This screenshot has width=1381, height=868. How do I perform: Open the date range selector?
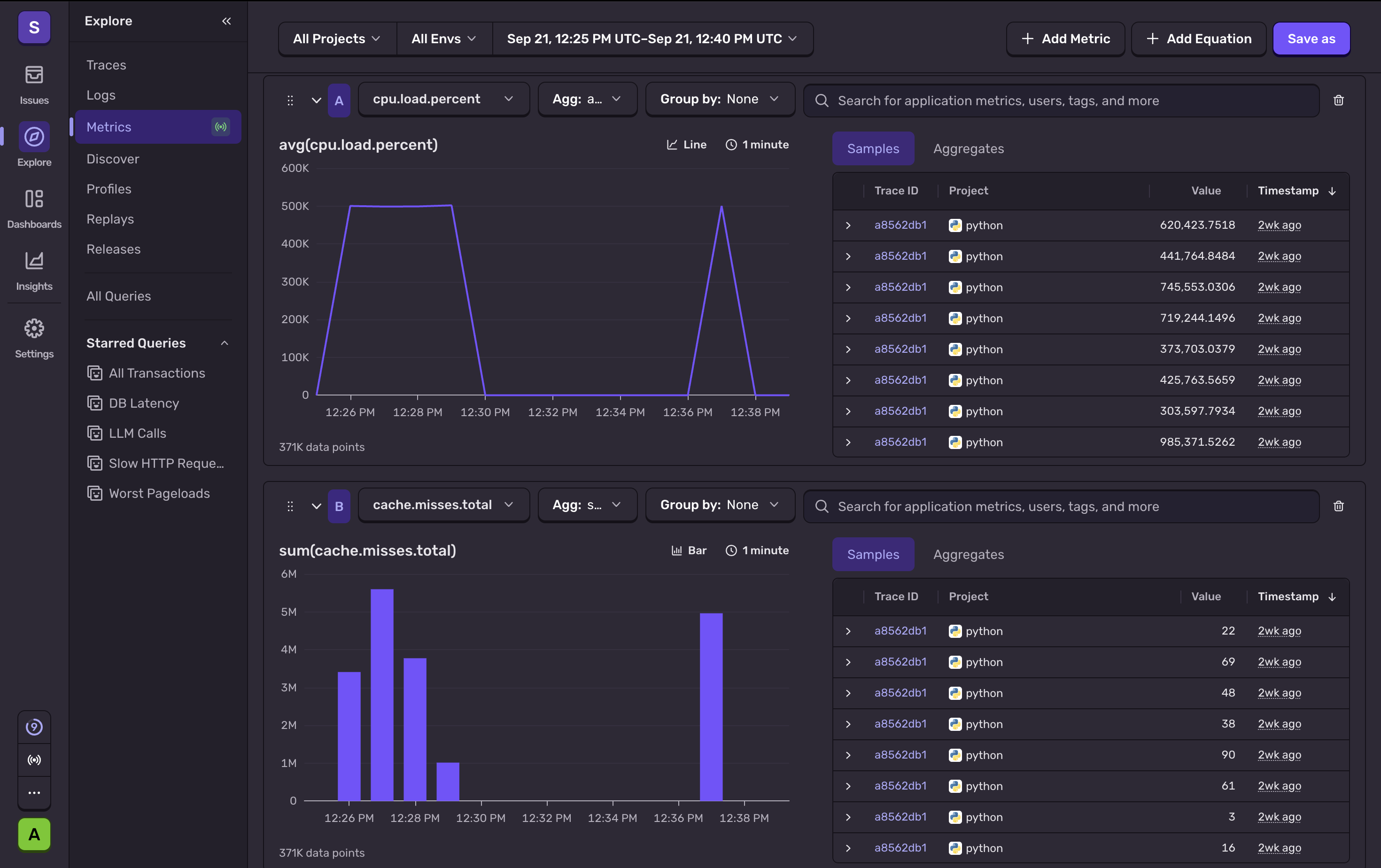pyautogui.click(x=652, y=39)
